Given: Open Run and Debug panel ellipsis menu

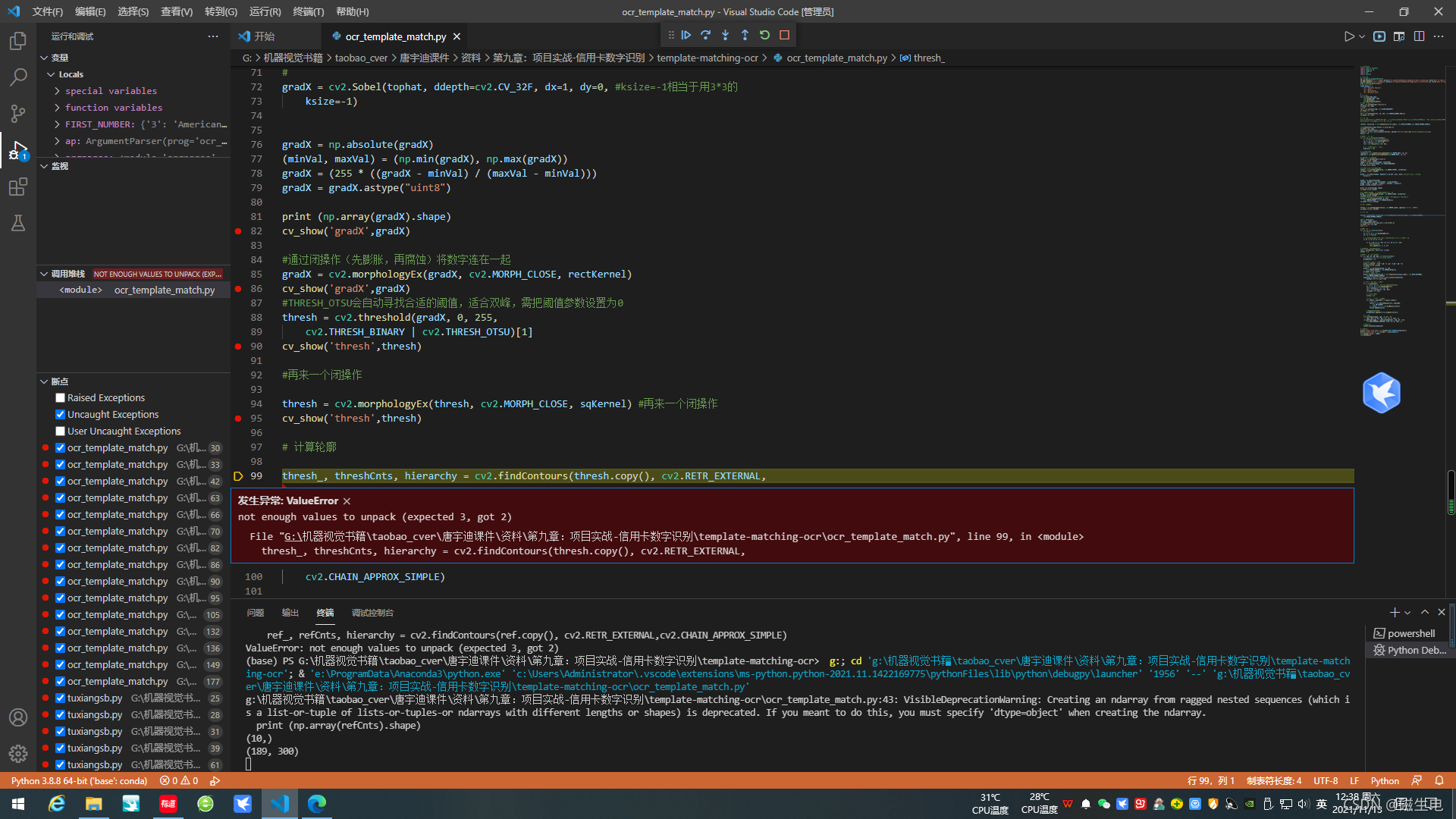Looking at the screenshot, I should point(213,36).
